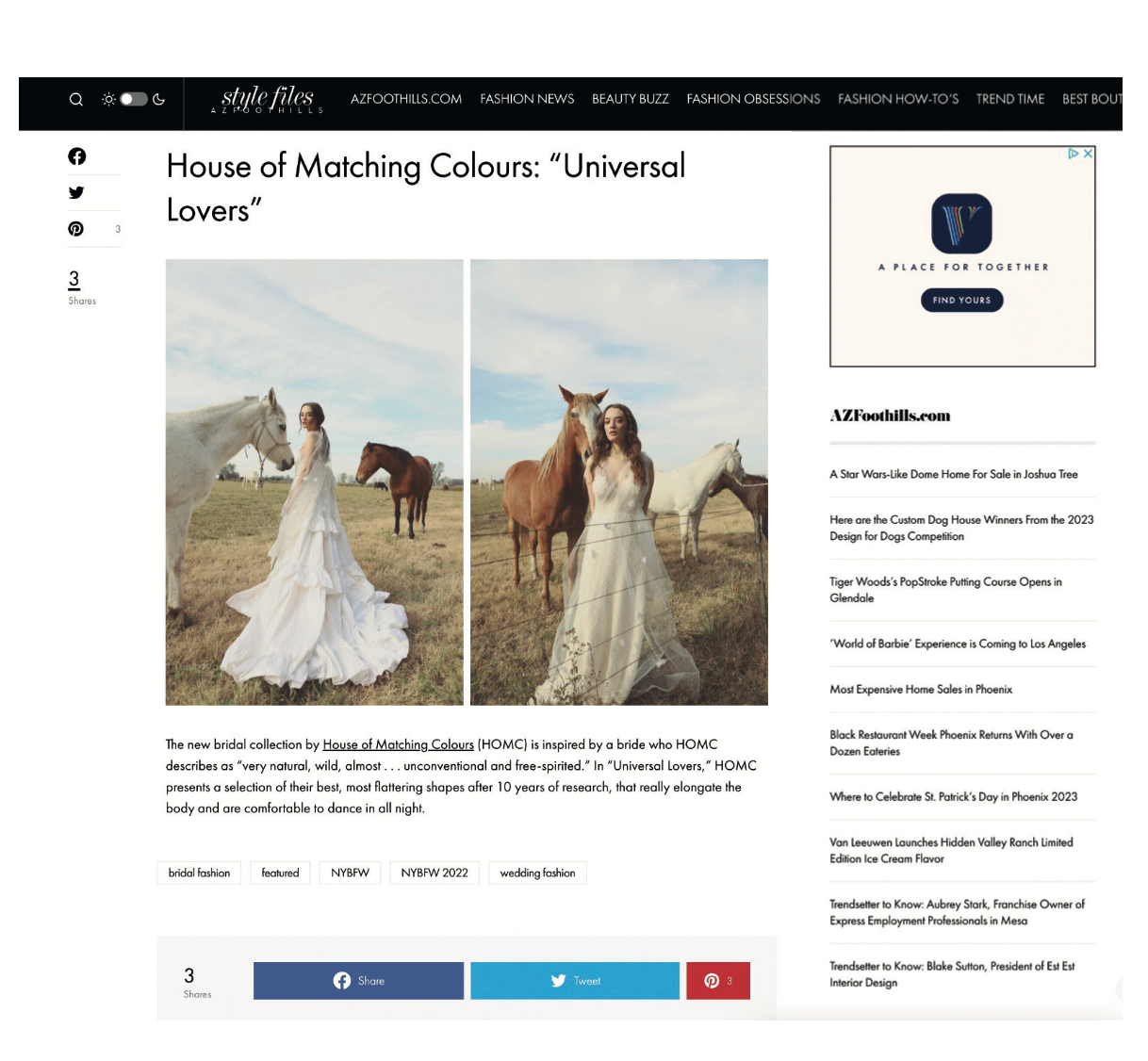Open the Fashion News menu

click(x=527, y=99)
